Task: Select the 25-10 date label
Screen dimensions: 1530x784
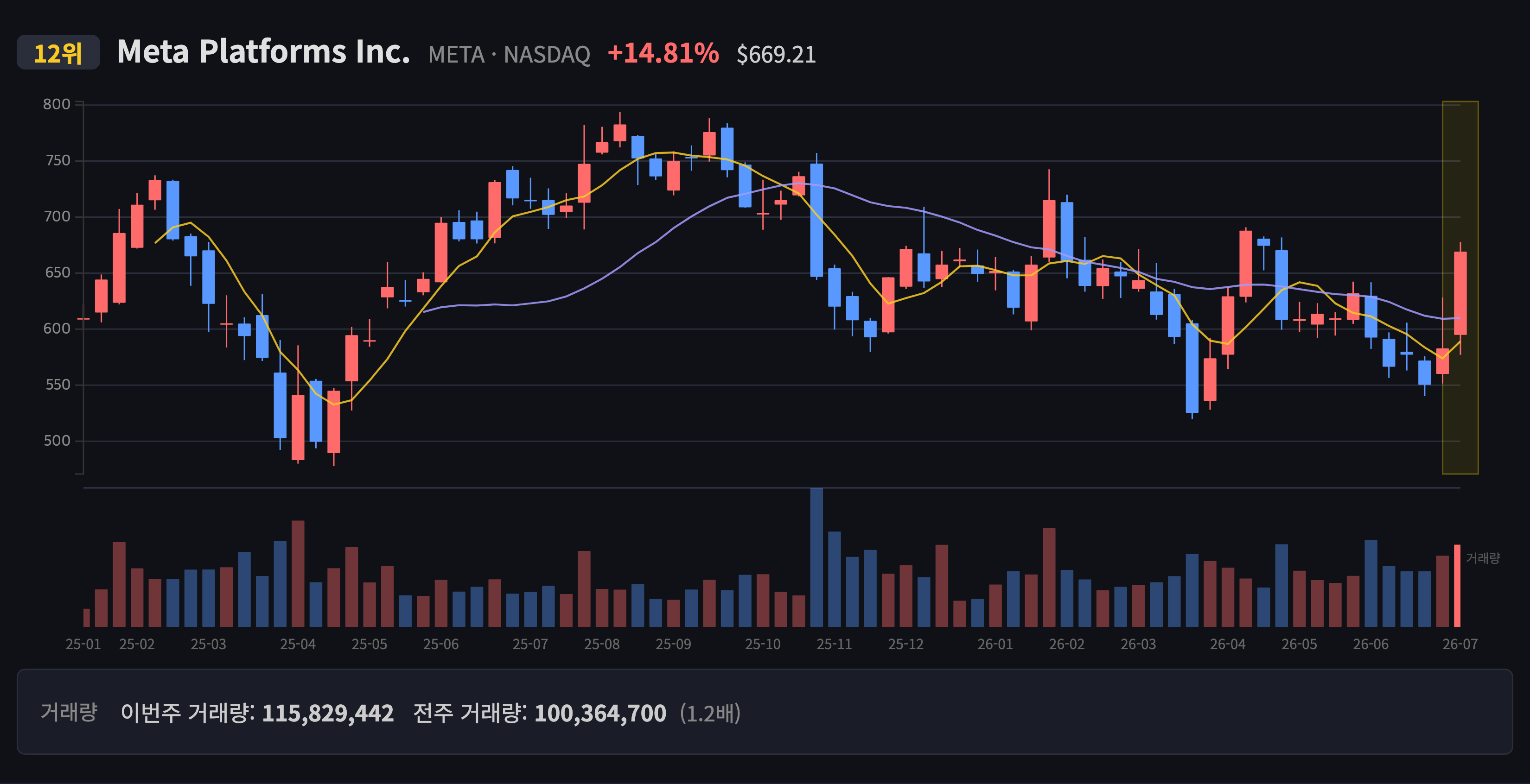Action: (x=763, y=645)
